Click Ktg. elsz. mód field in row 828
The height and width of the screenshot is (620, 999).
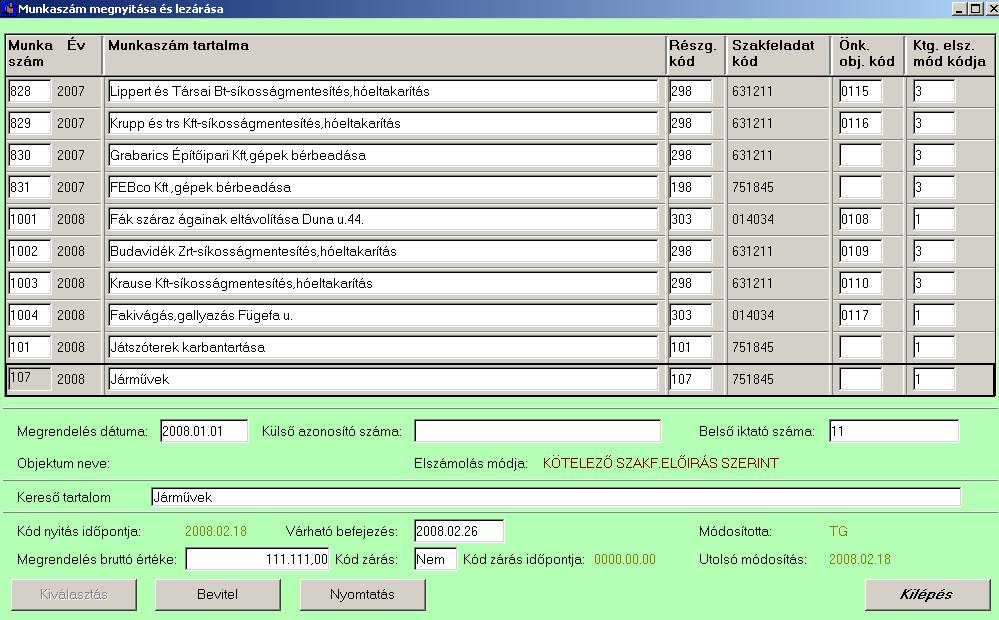point(934,91)
